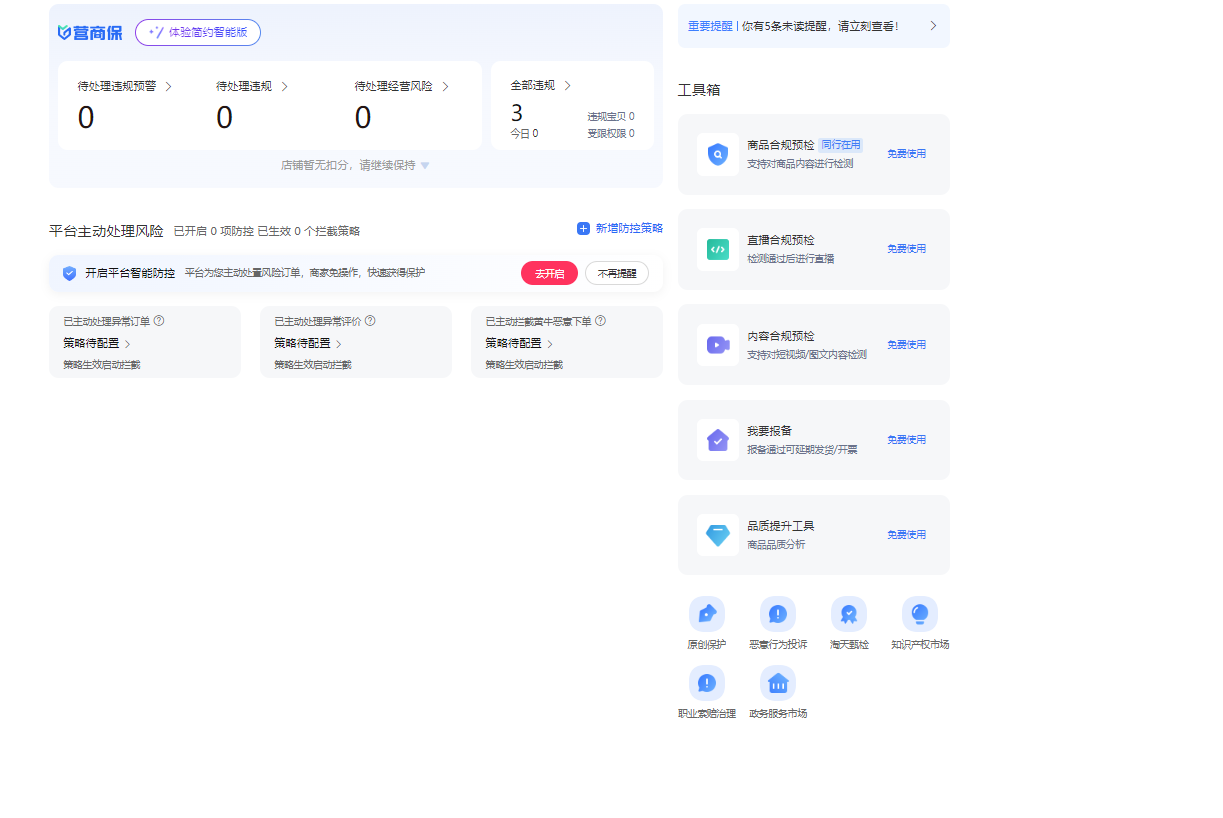
Task: Click the 商品合规预检 shield icon
Action: point(718,154)
